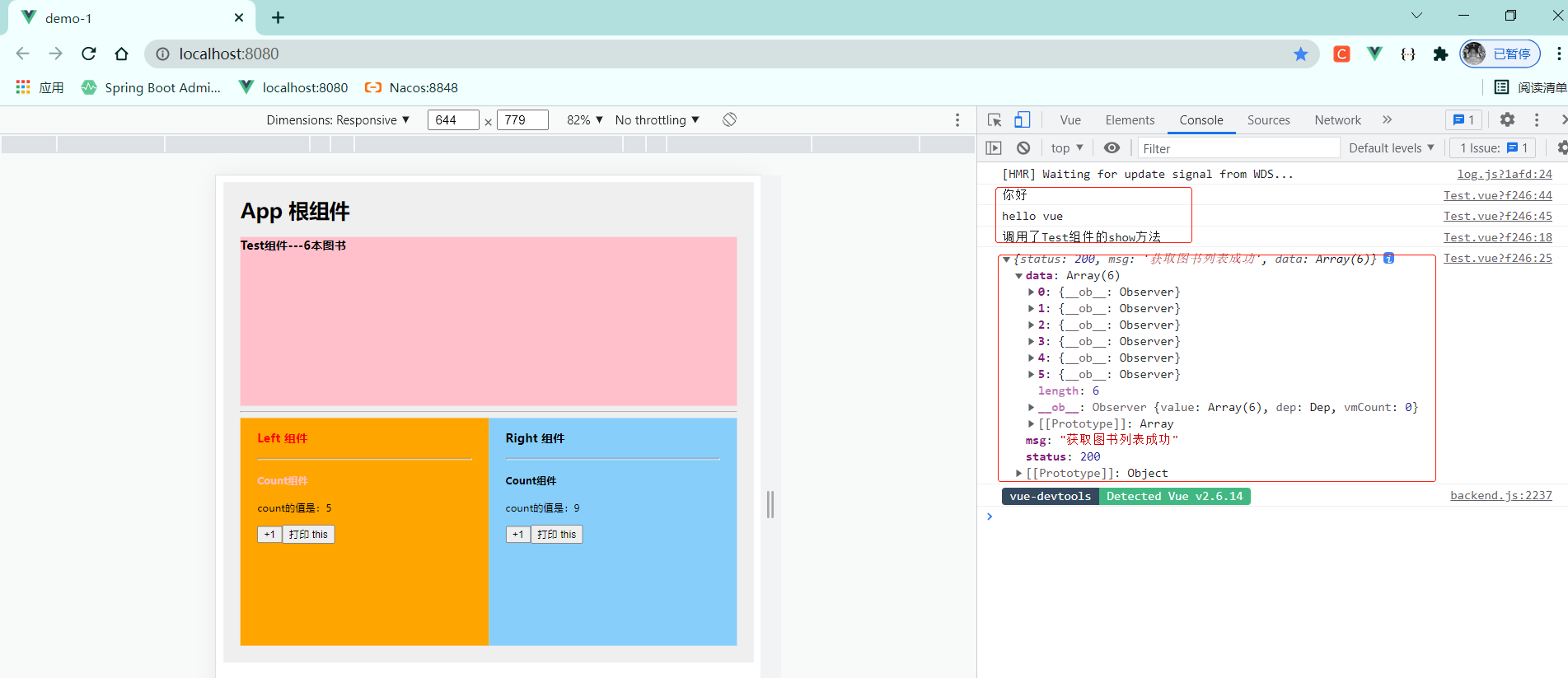Open the 1 Issue button

coord(1492,148)
